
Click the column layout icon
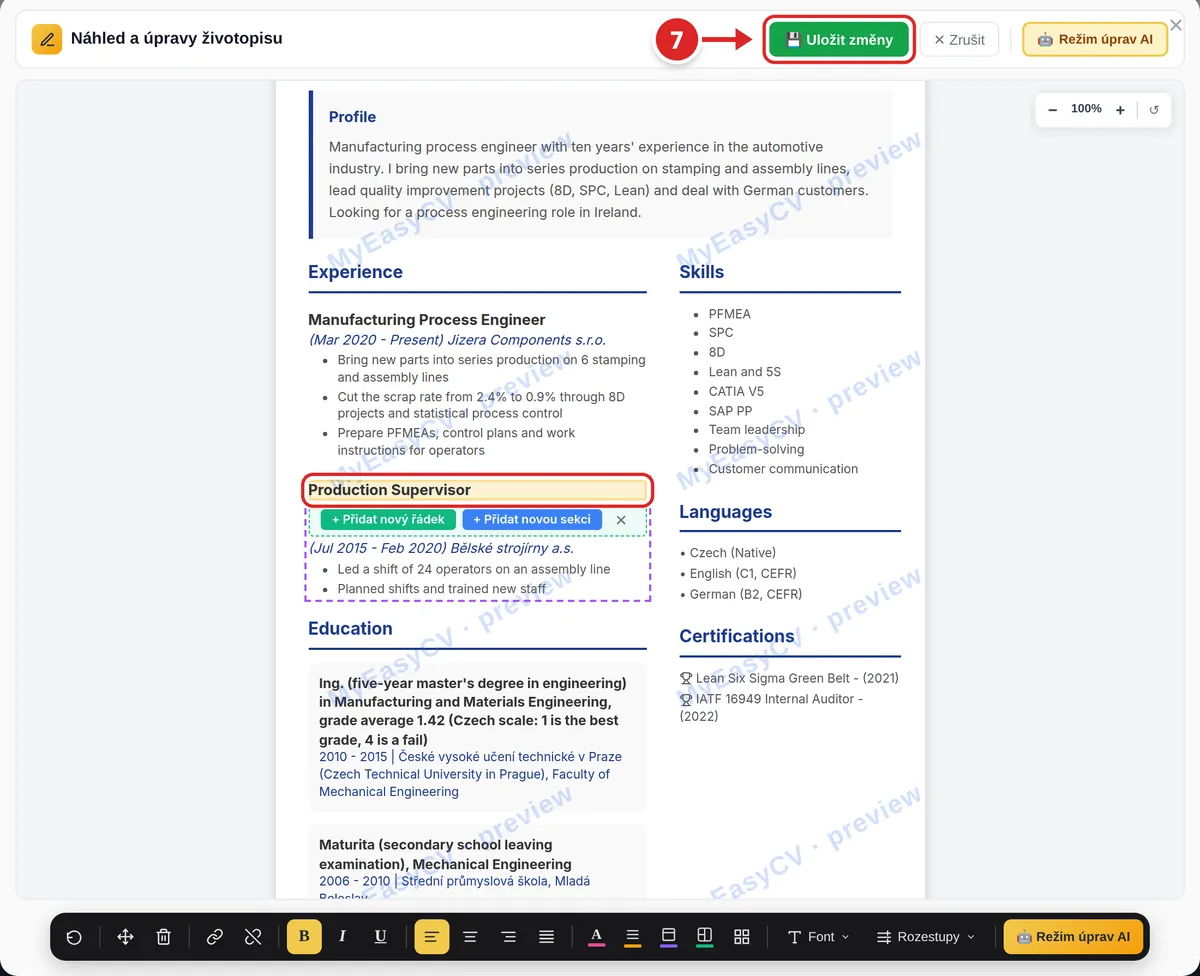point(704,937)
